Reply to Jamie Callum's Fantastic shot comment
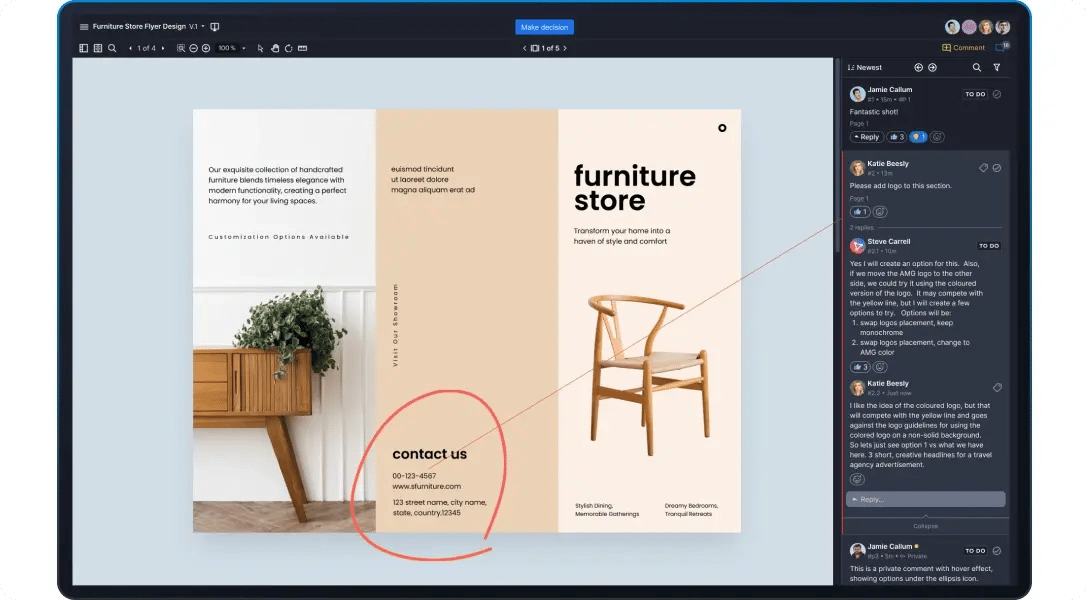This screenshot has width=1088, height=600. click(866, 137)
